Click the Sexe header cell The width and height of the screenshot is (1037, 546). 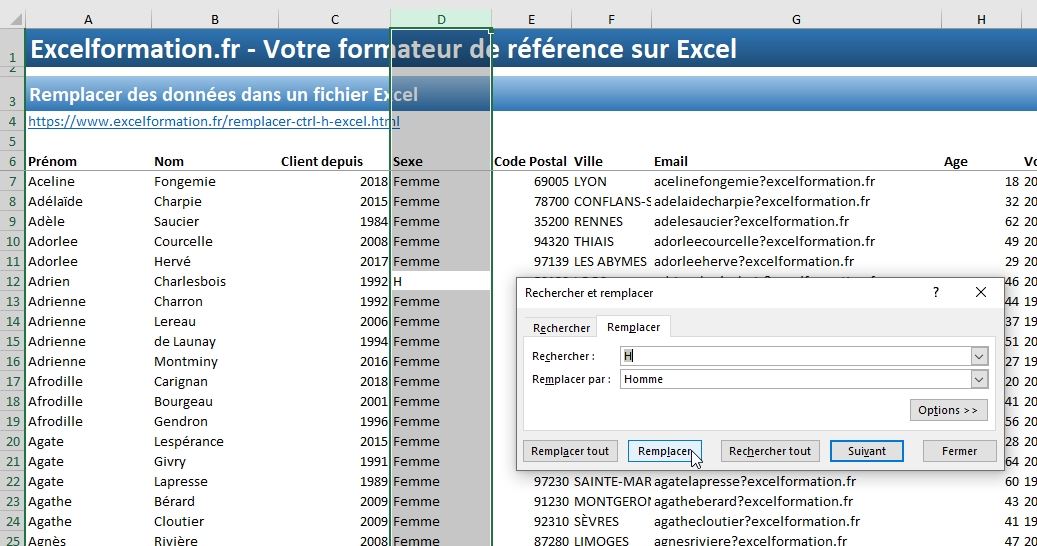click(x=441, y=161)
